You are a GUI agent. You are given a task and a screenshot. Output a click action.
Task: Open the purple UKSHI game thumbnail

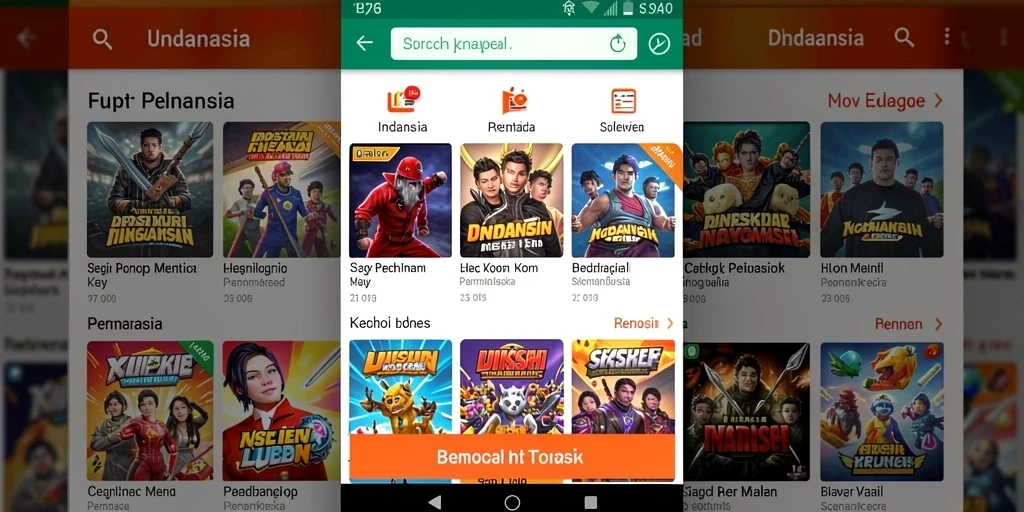click(x=511, y=387)
